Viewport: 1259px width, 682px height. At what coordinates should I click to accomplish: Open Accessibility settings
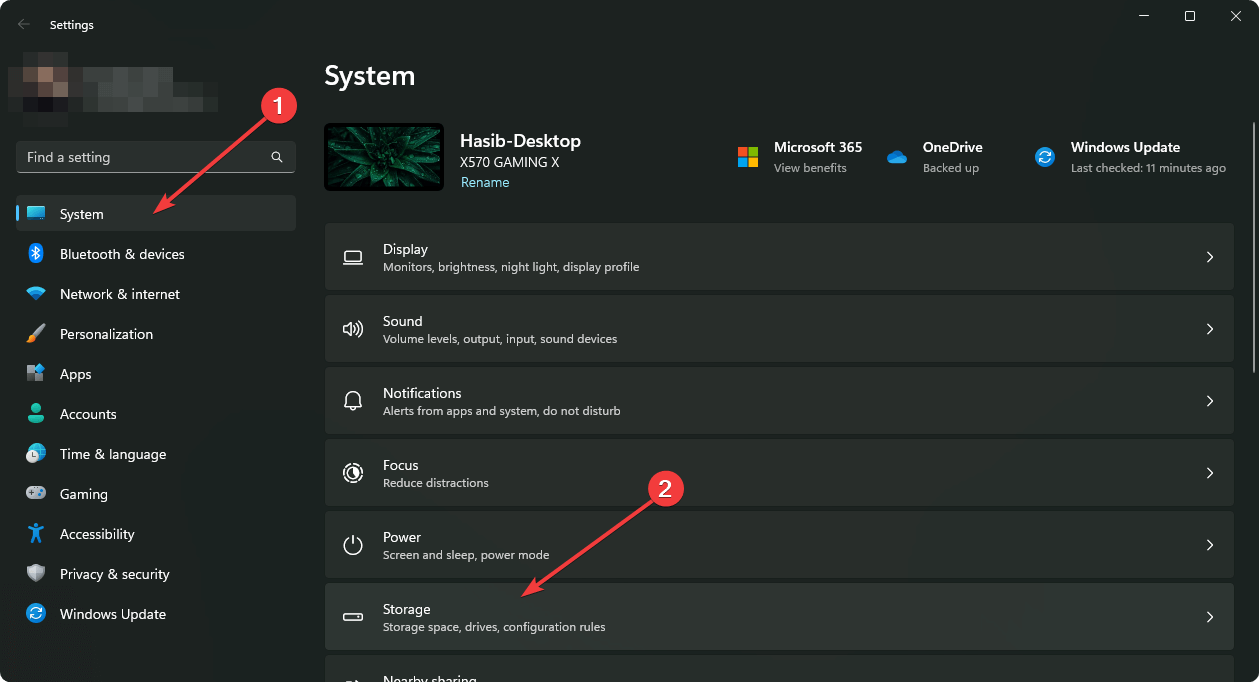pyautogui.click(x=156, y=533)
